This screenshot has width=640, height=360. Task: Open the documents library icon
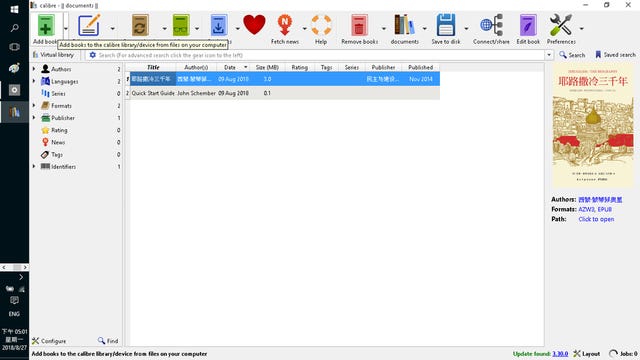coord(404,25)
